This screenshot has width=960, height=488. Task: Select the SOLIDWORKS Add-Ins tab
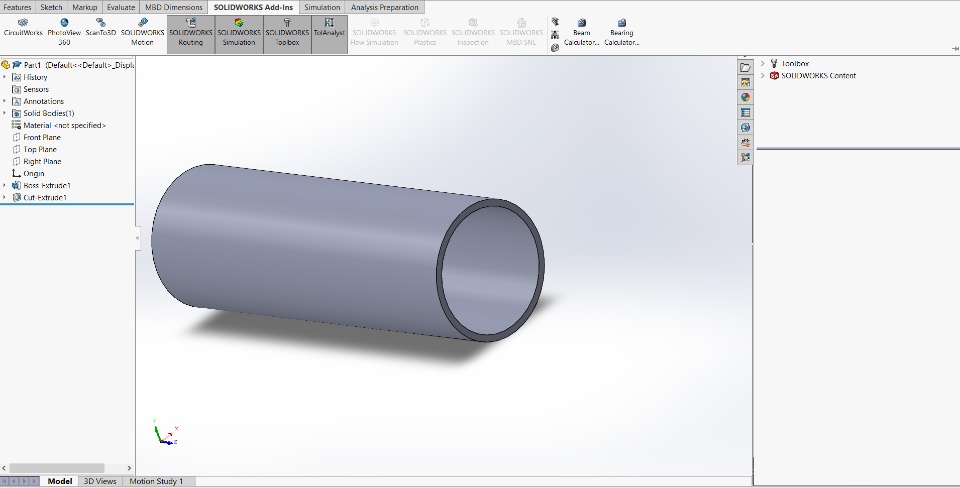253,7
